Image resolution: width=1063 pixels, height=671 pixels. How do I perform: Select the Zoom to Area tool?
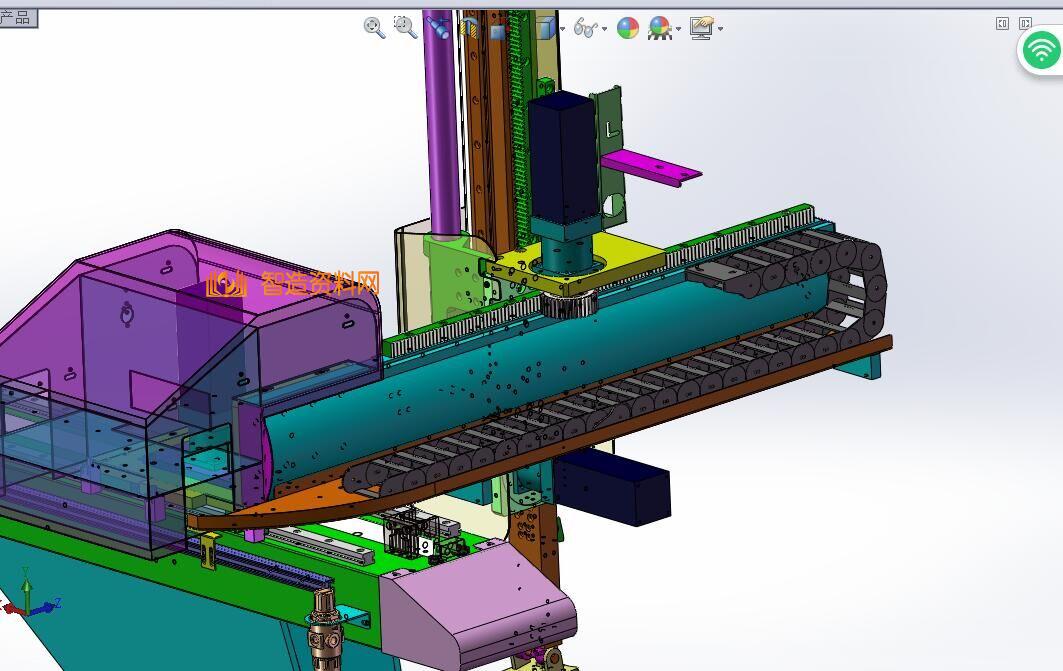[x=405, y=27]
